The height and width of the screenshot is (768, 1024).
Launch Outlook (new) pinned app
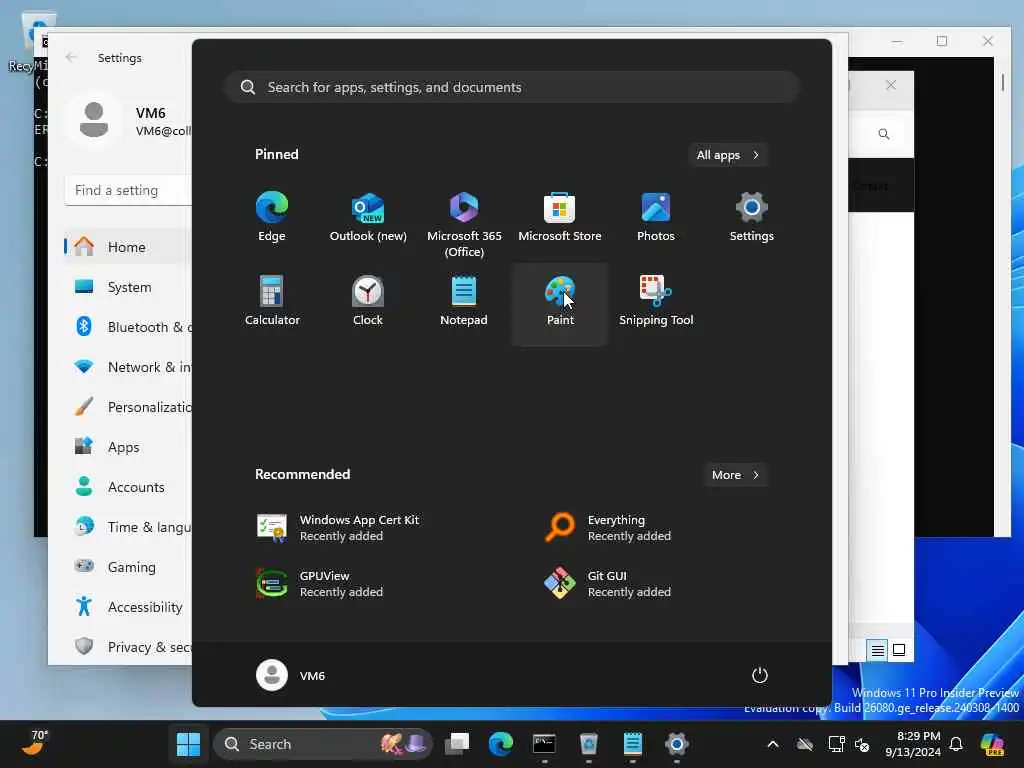point(368,218)
